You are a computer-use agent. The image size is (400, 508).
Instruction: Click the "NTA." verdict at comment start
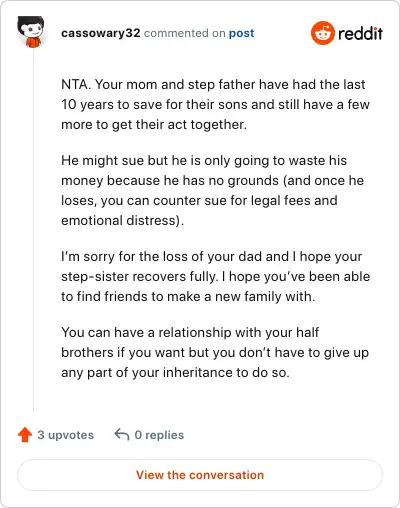(x=76, y=84)
